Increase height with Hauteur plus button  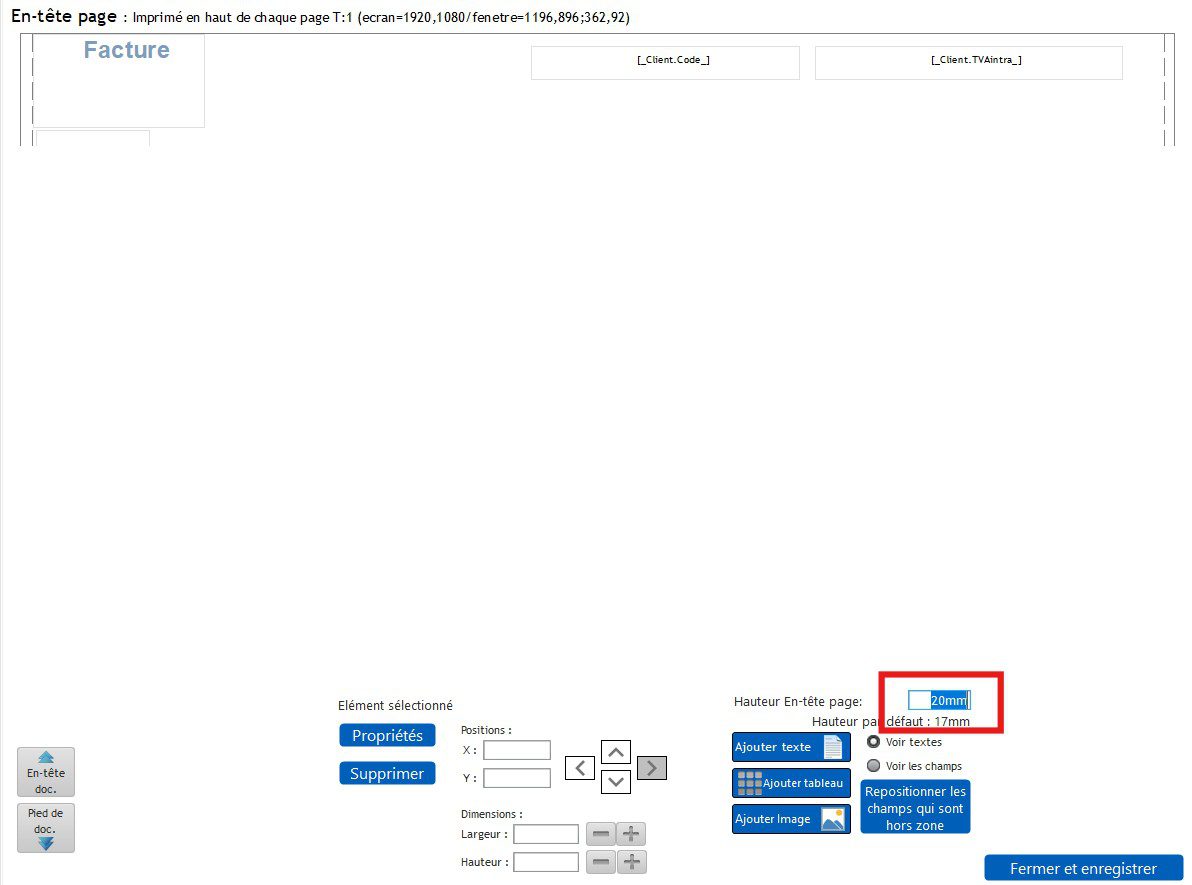point(631,862)
